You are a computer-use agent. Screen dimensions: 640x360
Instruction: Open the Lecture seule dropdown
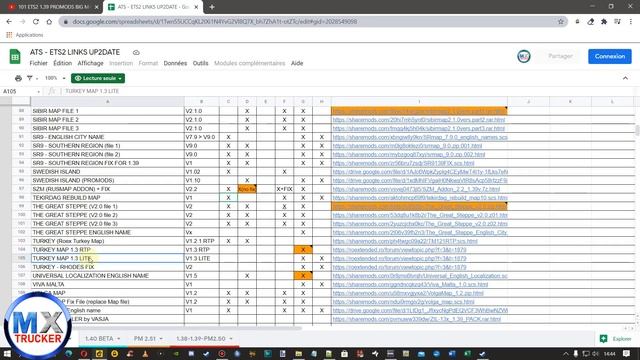pyautogui.click(x=98, y=78)
